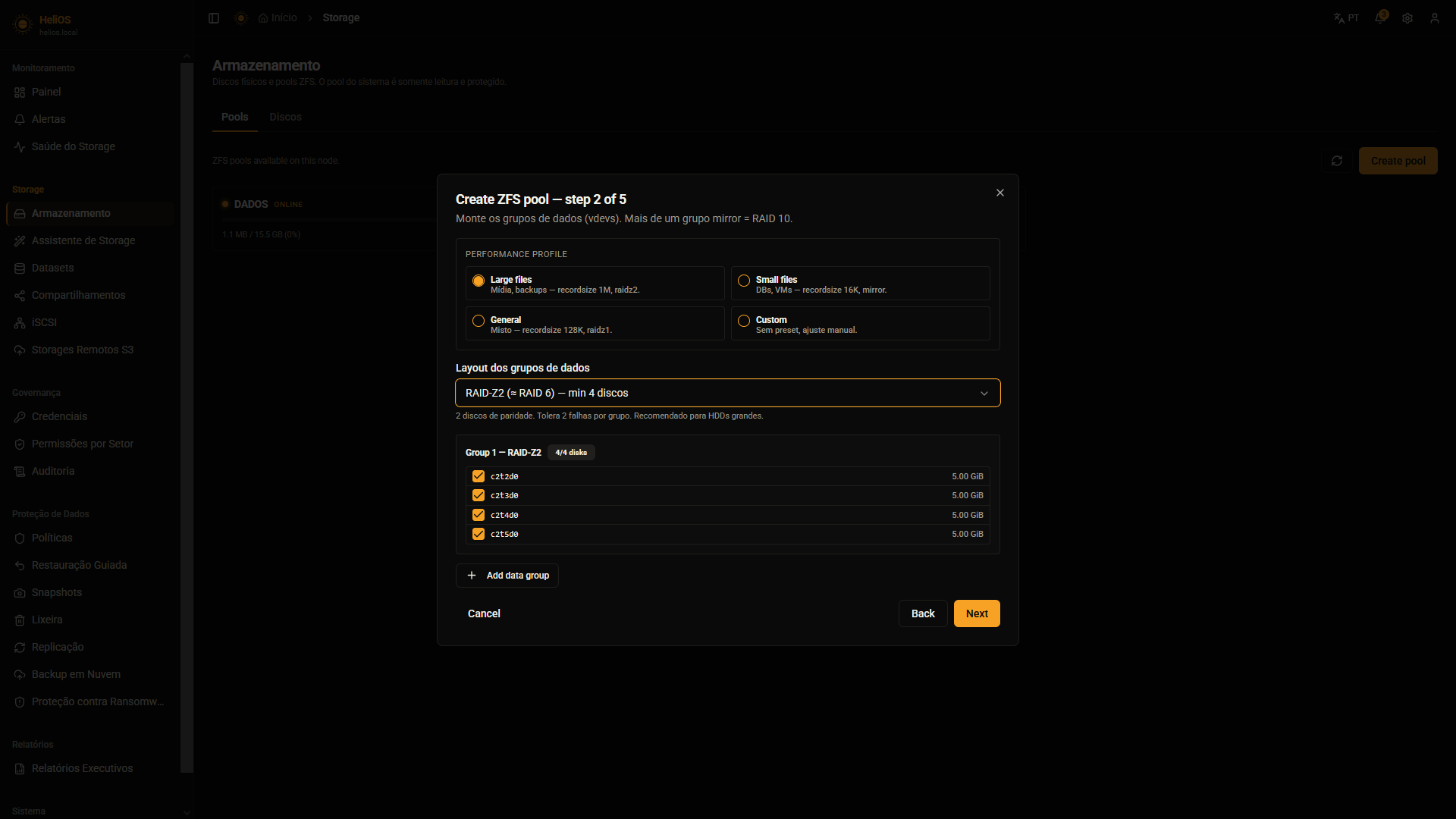
Task: Open Relatórios Executivos menu item
Action: (x=89, y=769)
